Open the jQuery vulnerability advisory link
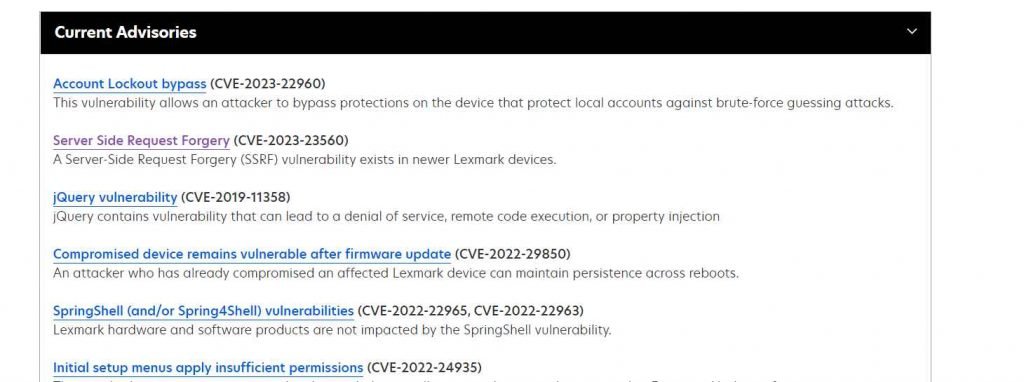 click(x=115, y=197)
